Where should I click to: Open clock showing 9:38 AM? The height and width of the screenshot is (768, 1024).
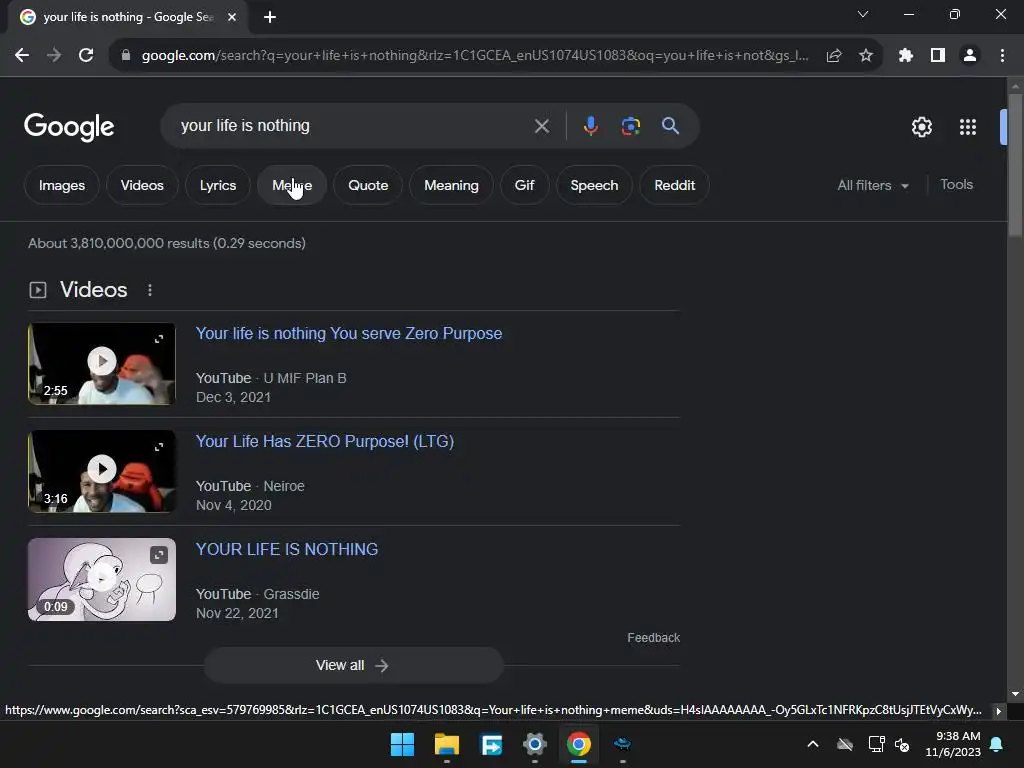click(x=953, y=744)
